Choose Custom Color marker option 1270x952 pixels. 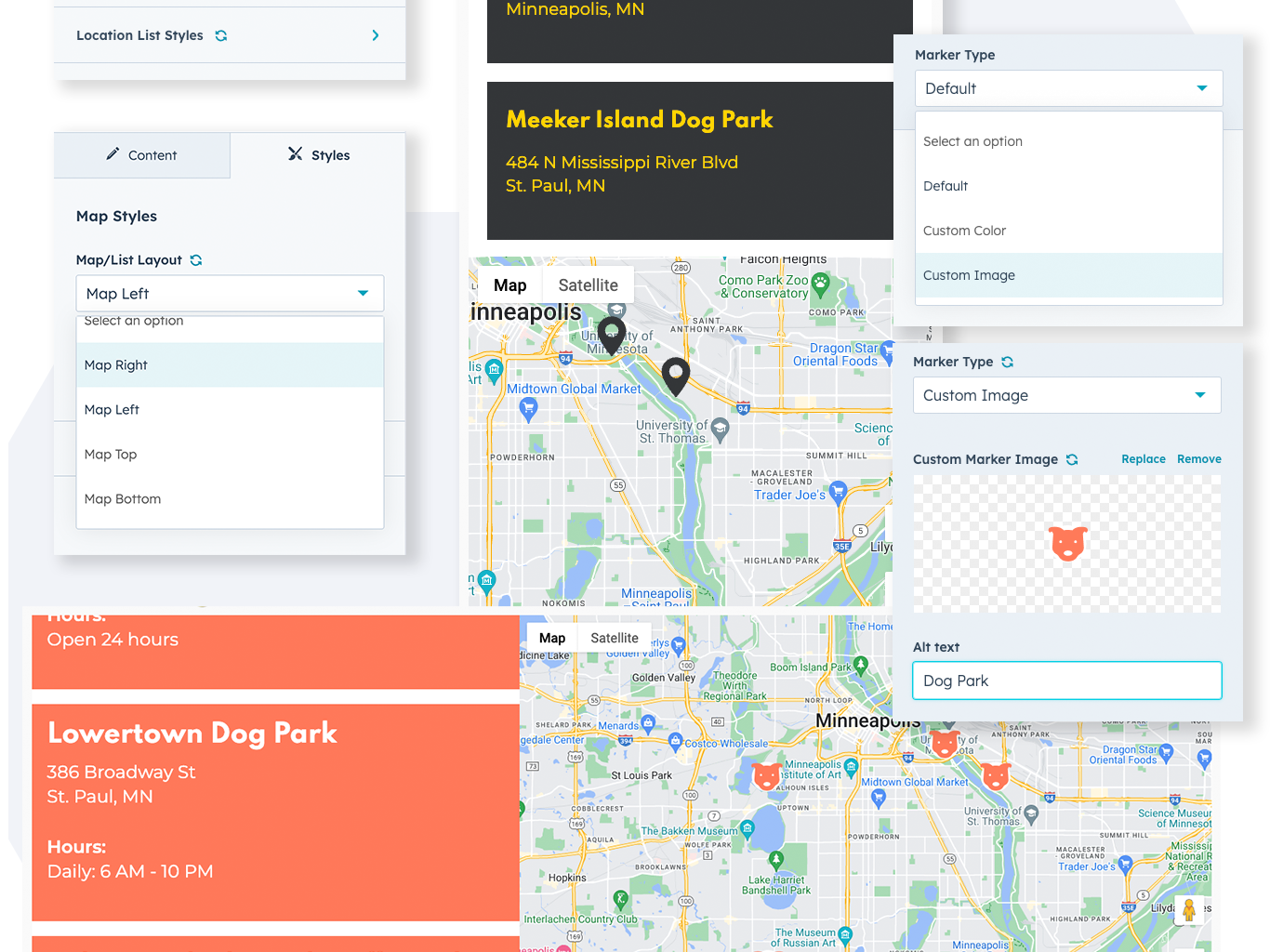pyautogui.click(x=964, y=231)
